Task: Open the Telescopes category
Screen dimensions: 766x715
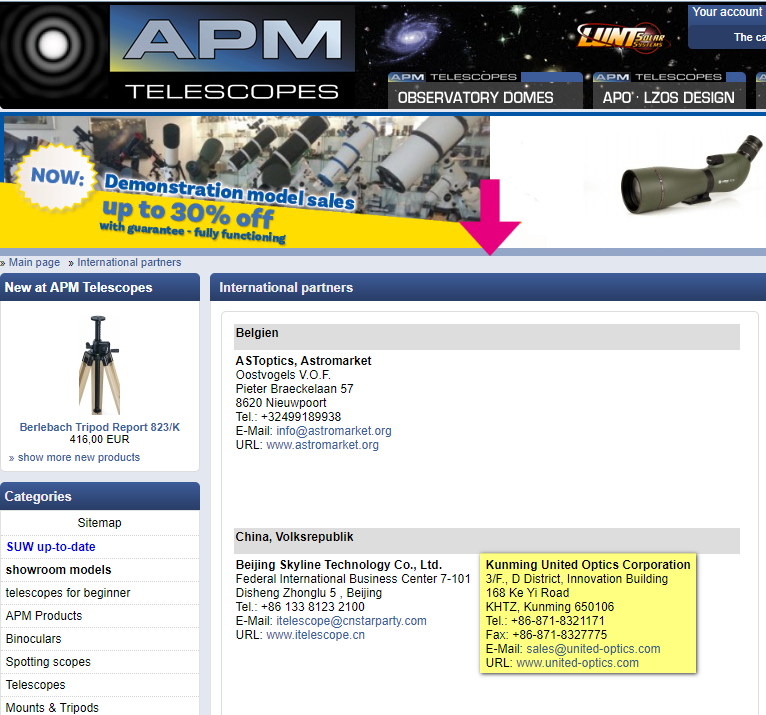Action: click(35, 684)
